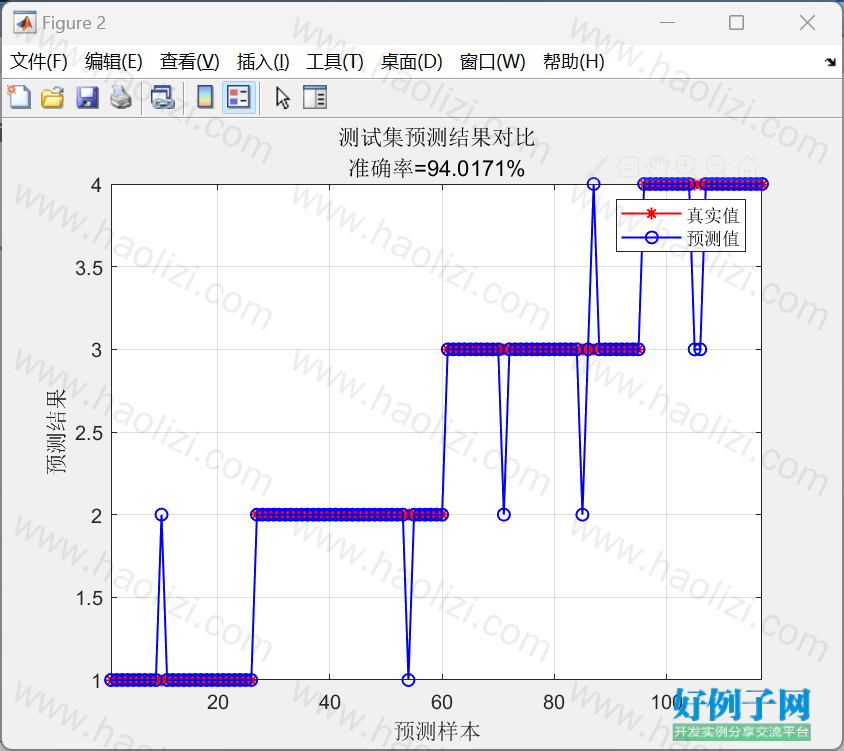844x751 pixels.
Task: Click the Link Plot toolbar icon
Action: (x=162, y=98)
